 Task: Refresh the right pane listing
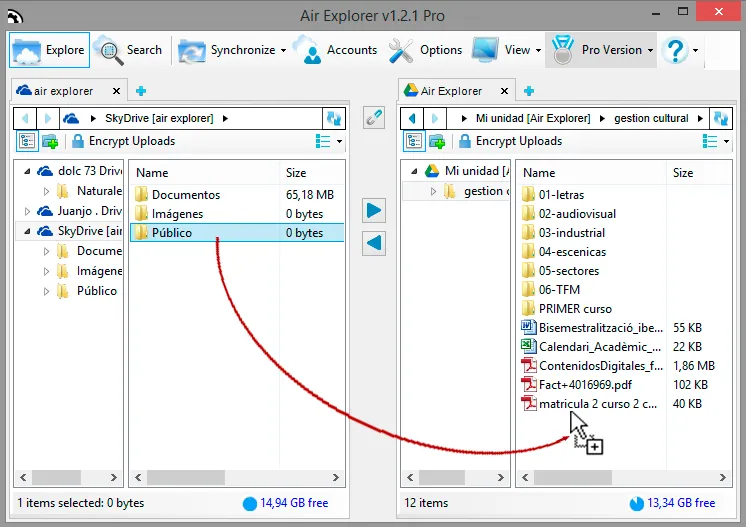[721, 118]
